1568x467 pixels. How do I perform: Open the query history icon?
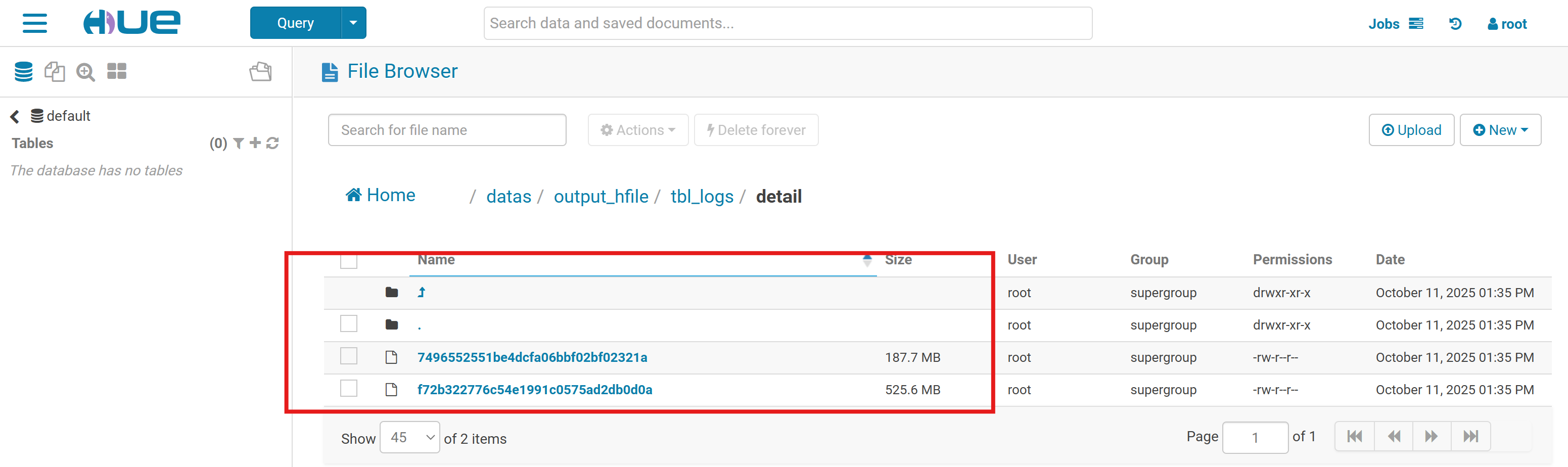point(1455,24)
